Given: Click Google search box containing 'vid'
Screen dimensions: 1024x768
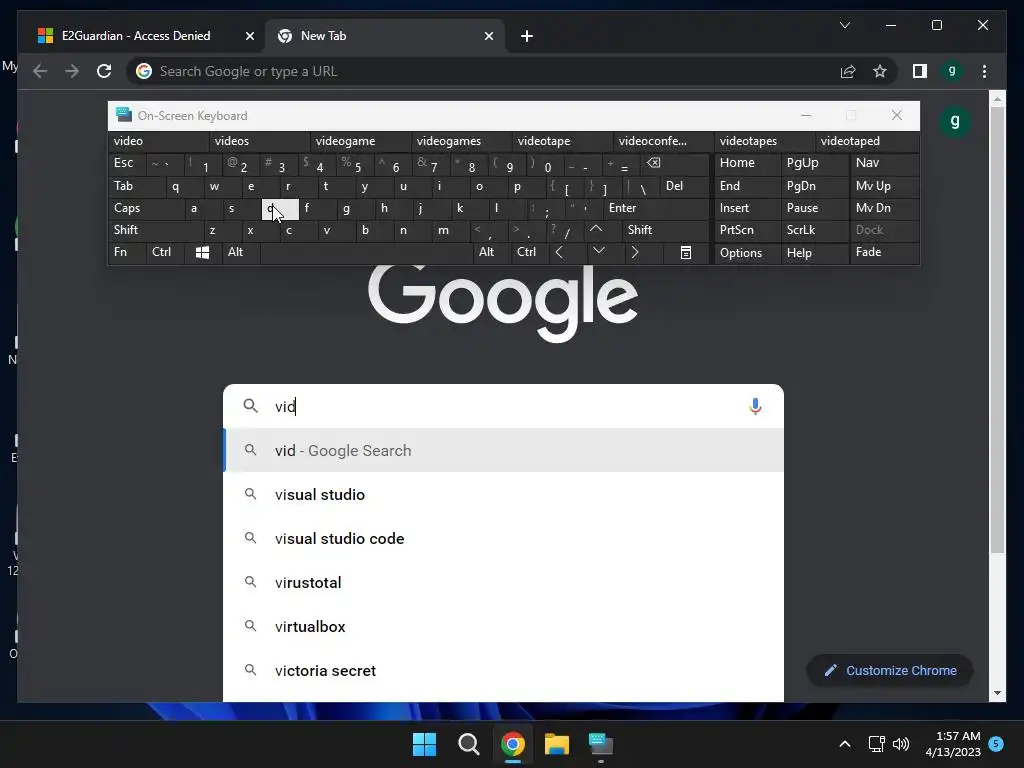Looking at the screenshot, I should pos(503,406).
